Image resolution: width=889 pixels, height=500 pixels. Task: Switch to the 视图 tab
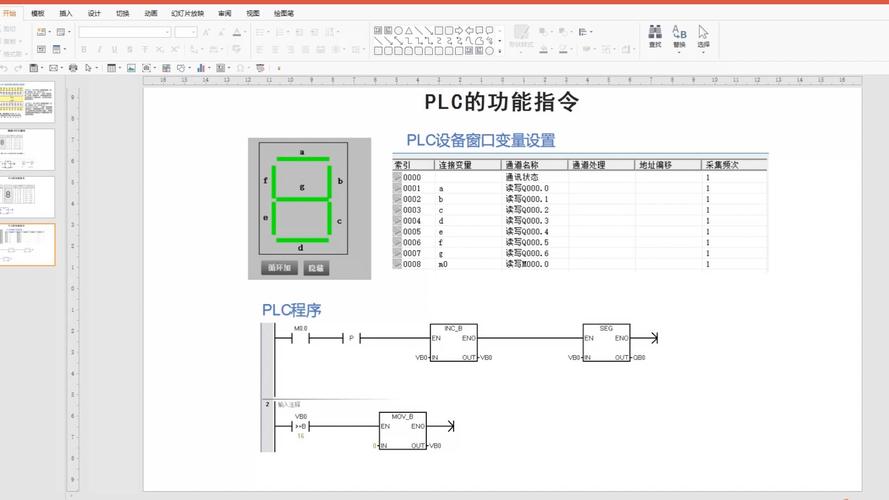[253, 13]
